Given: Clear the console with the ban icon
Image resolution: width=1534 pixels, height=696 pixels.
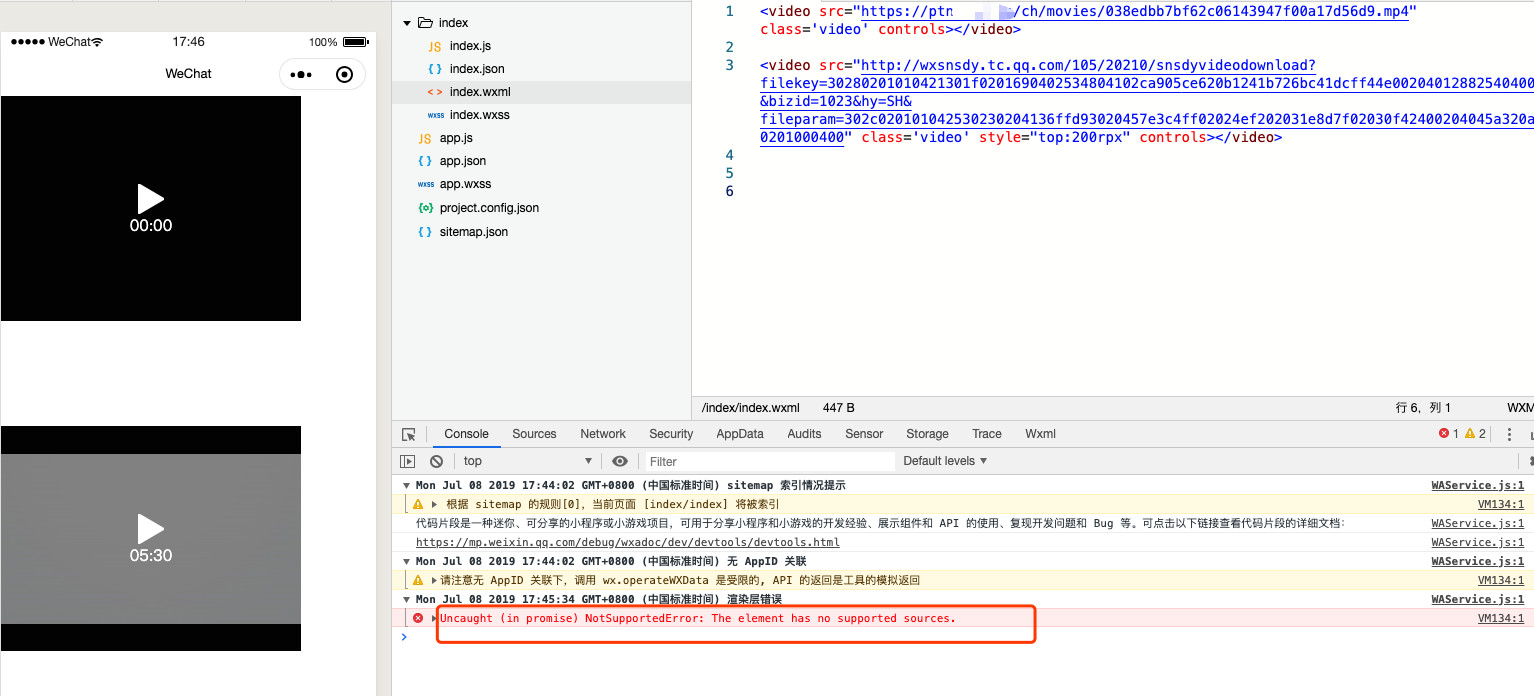Looking at the screenshot, I should [x=436, y=461].
